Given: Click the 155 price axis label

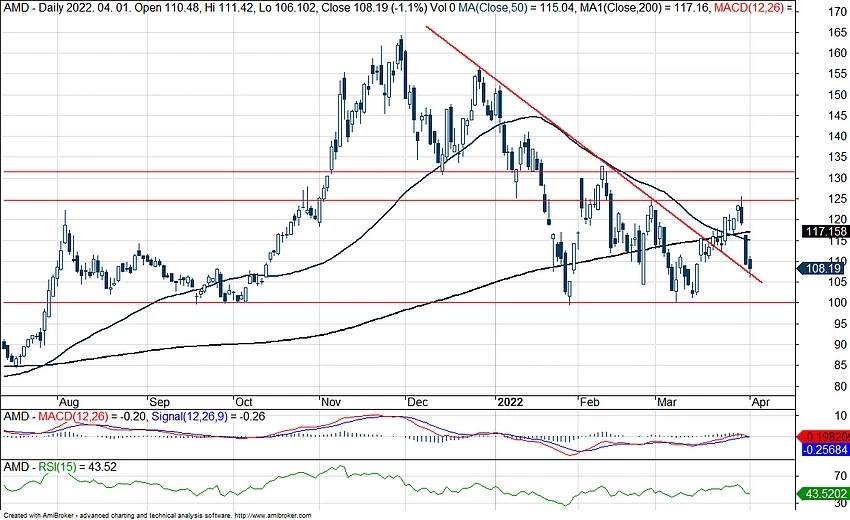Looking at the screenshot, I should (837, 74).
